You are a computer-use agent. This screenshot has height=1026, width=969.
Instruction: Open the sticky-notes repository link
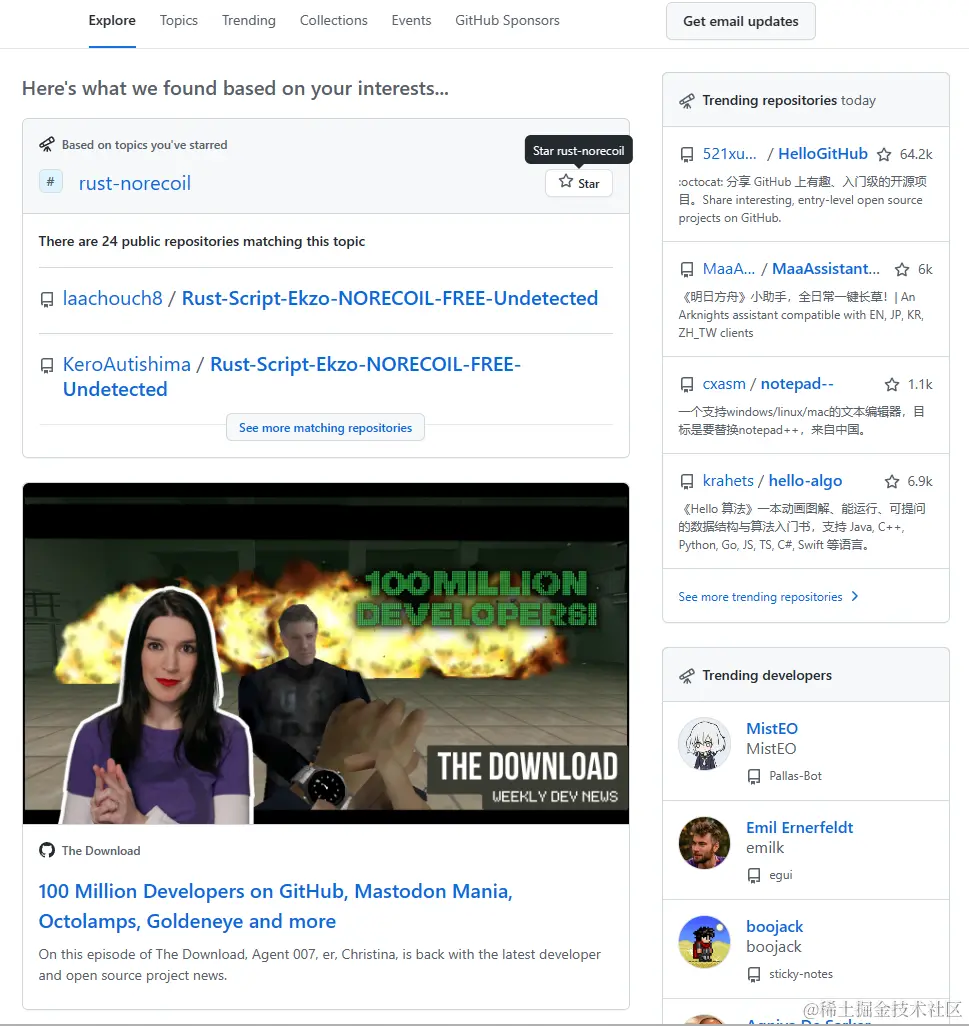pos(801,974)
